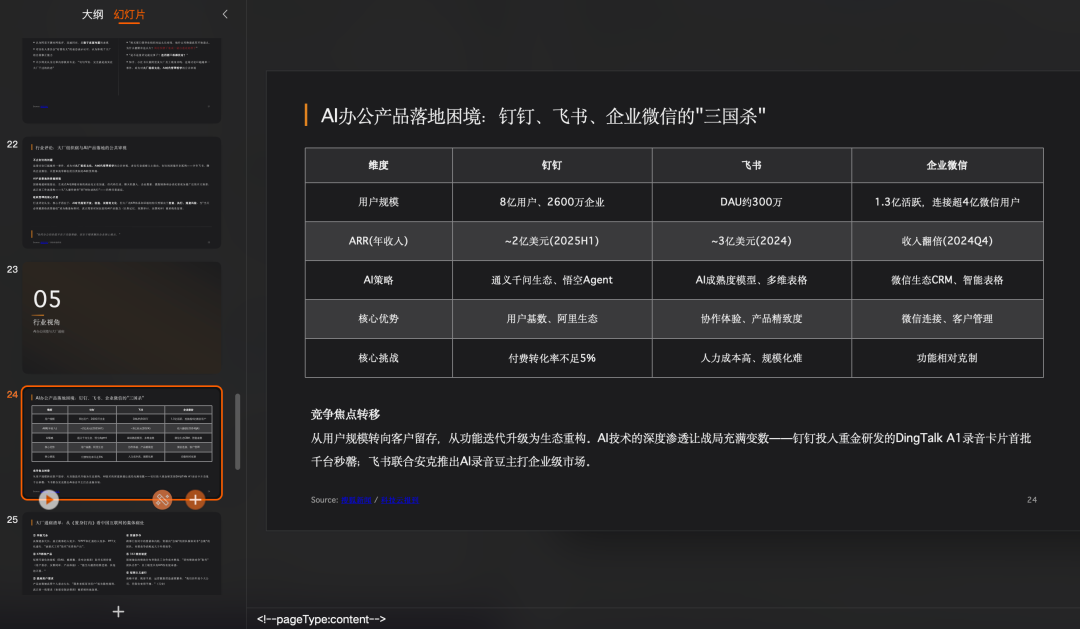Play slideshow from slide 24
The width and height of the screenshot is (1080, 629).
pos(48,499)
